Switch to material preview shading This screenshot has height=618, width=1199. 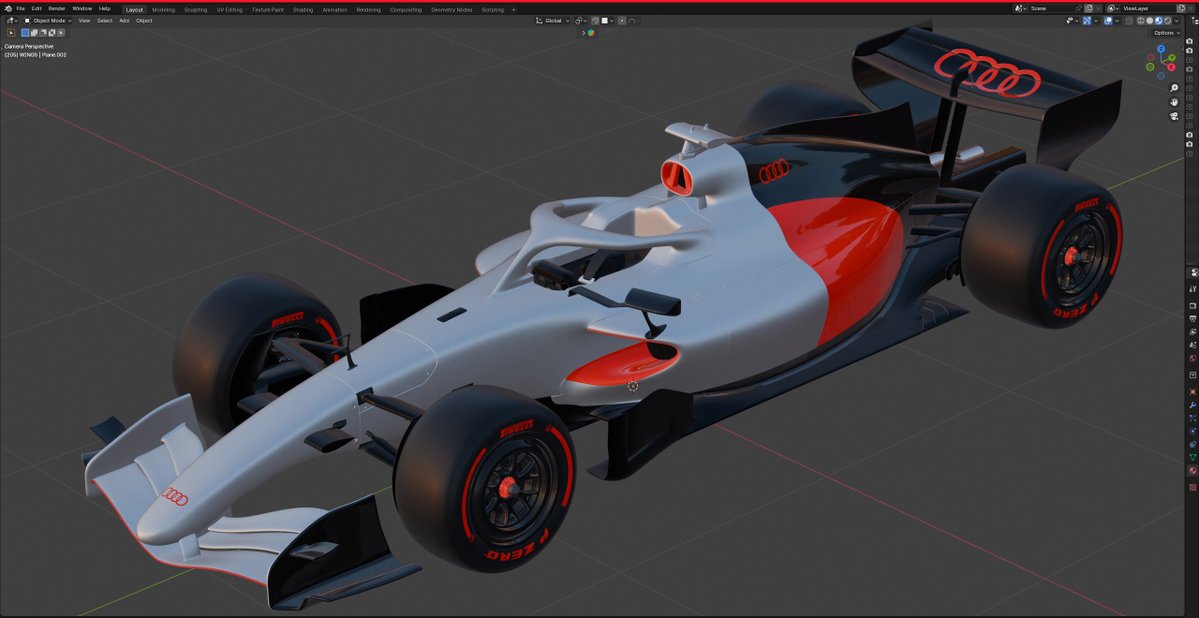1158,21
